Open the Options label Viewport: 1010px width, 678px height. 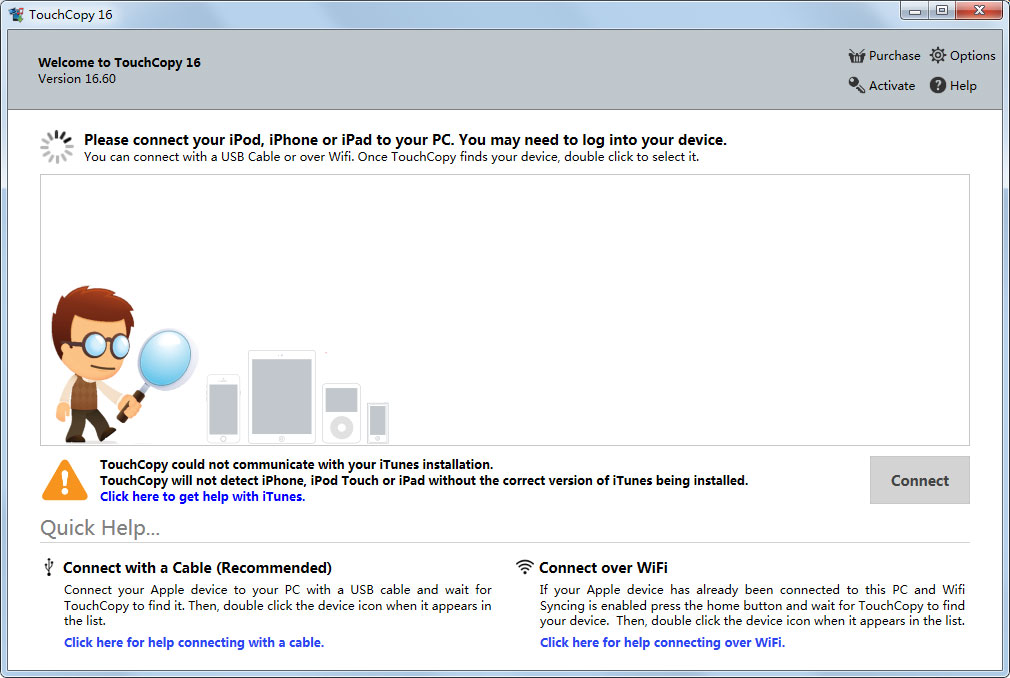pyautogui.click(x=972, y=56)
